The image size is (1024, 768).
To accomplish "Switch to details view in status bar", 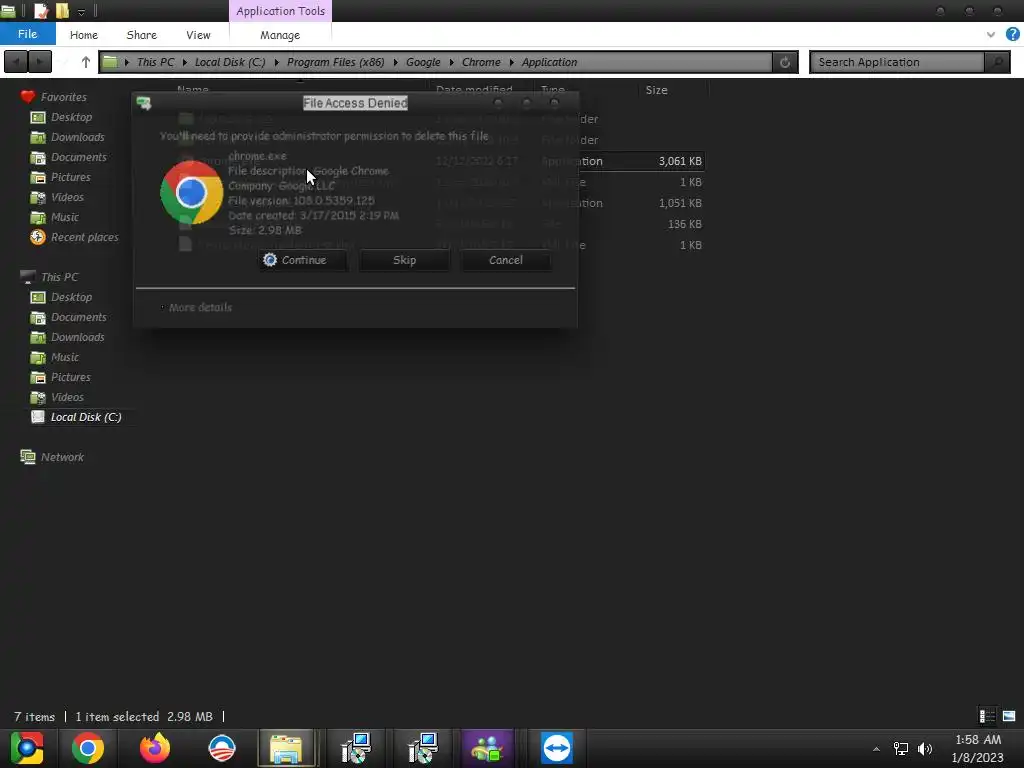I will coord(987,716).
